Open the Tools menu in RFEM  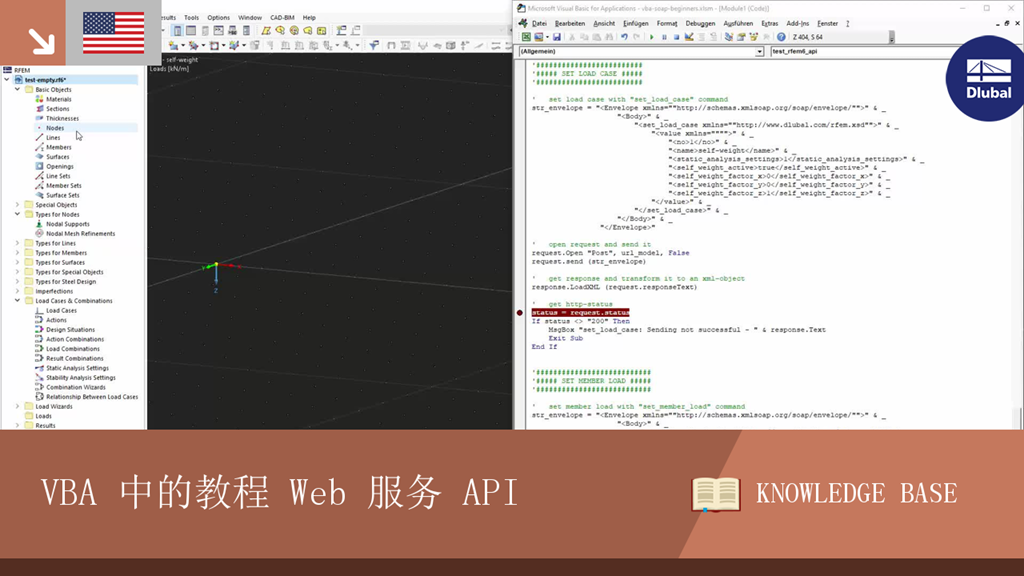[191, 18]
